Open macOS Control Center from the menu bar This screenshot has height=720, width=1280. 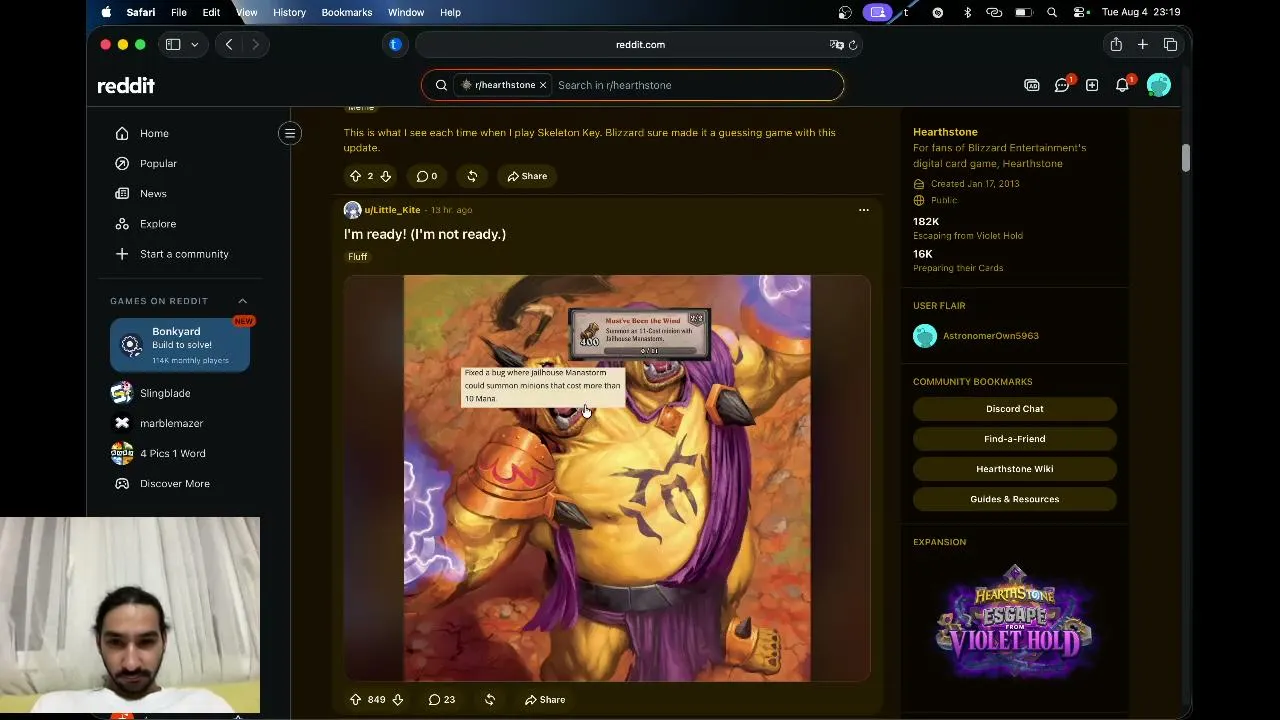tap(1080, 12)
